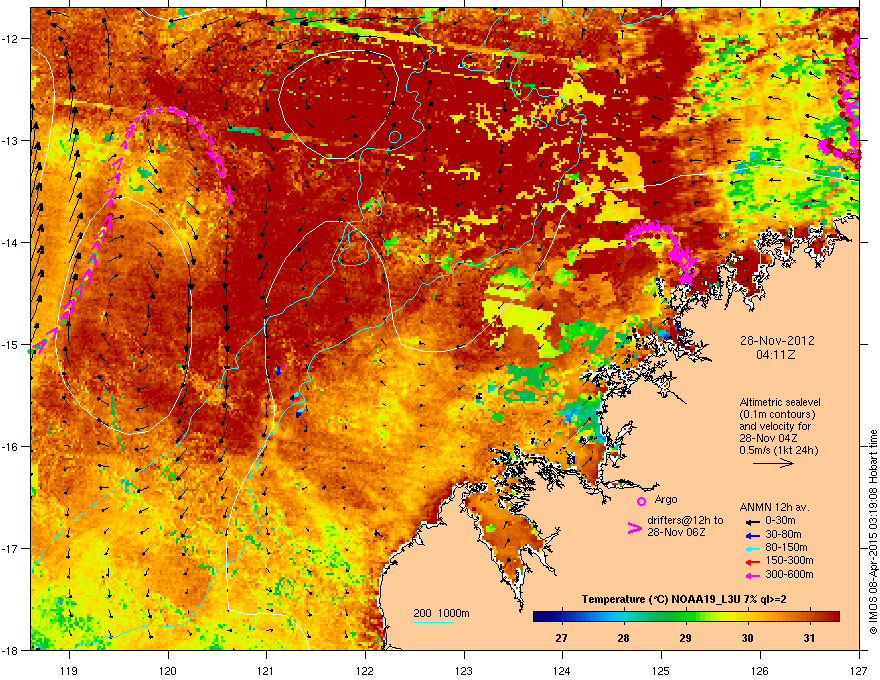Click the 30 tick on temperature scale
The image size is (880, 680).
747,638
